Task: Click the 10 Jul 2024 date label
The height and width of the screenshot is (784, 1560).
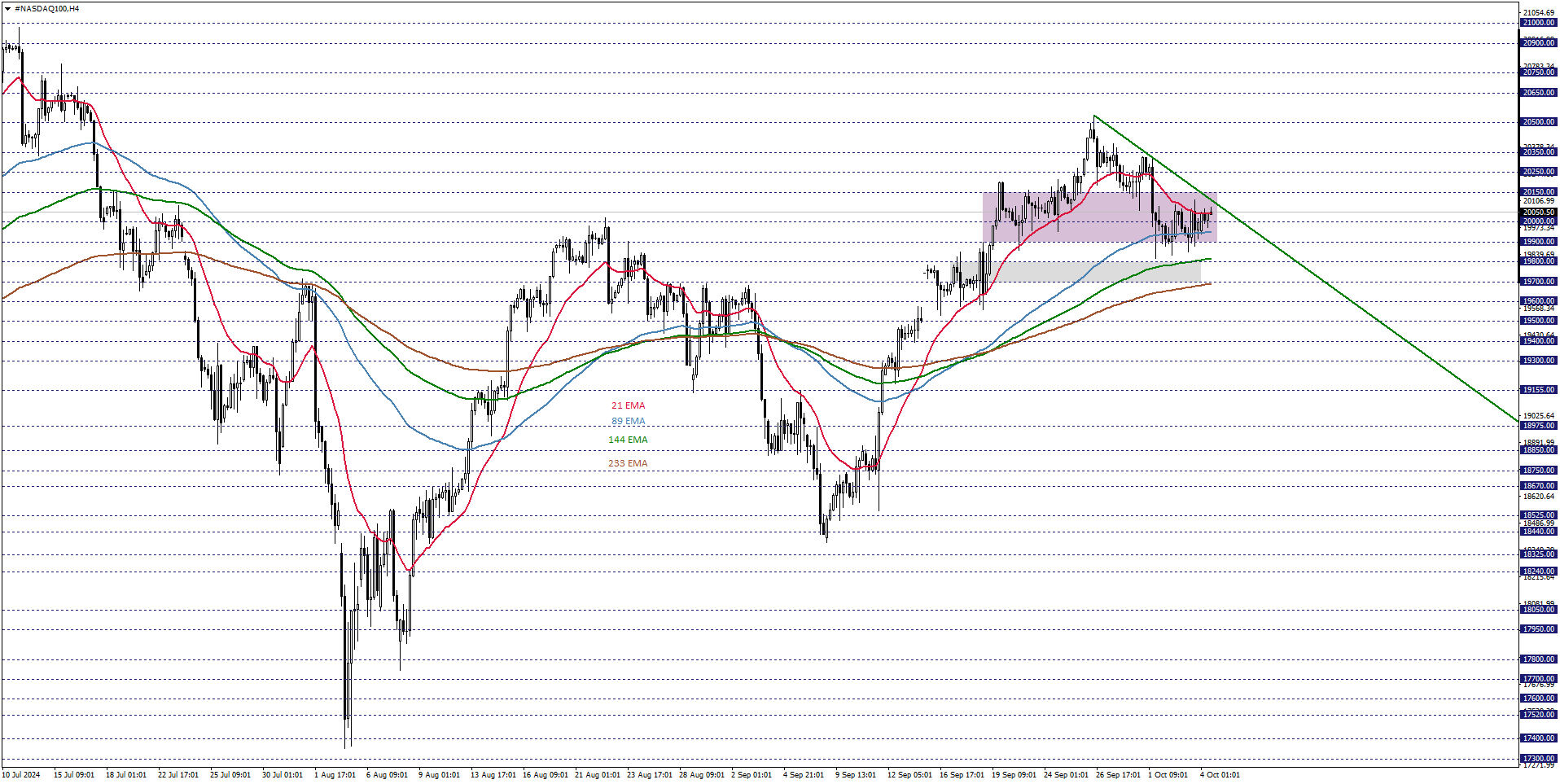Action: coord(21,775)
